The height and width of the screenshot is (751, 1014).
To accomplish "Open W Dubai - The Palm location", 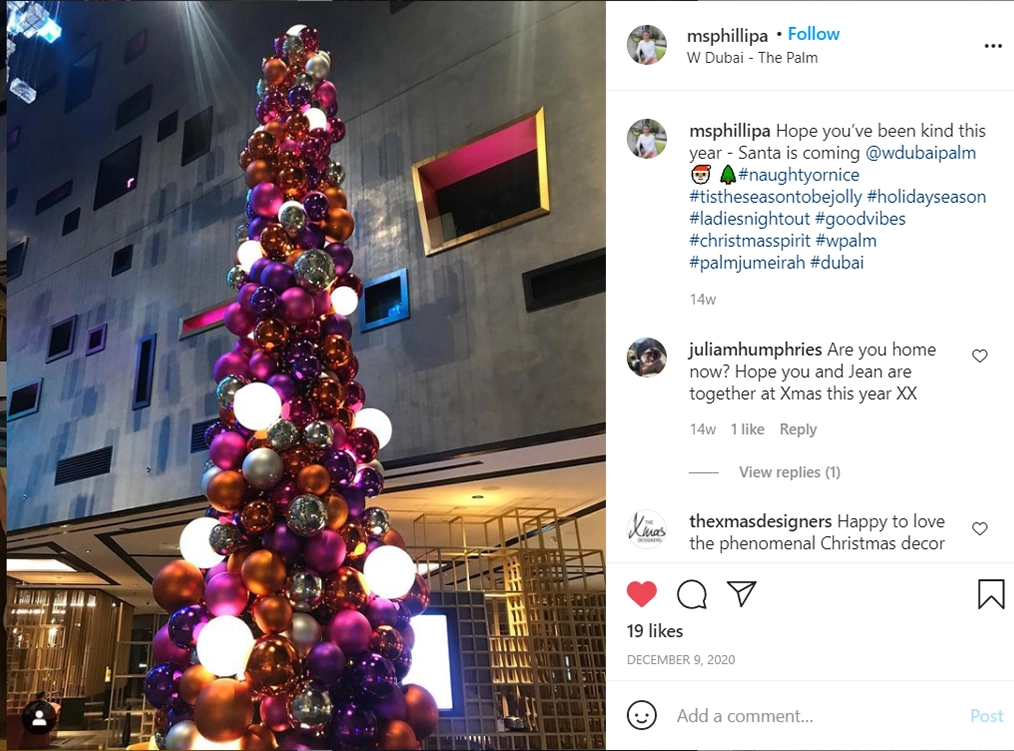I will click(x=752, y=58).
